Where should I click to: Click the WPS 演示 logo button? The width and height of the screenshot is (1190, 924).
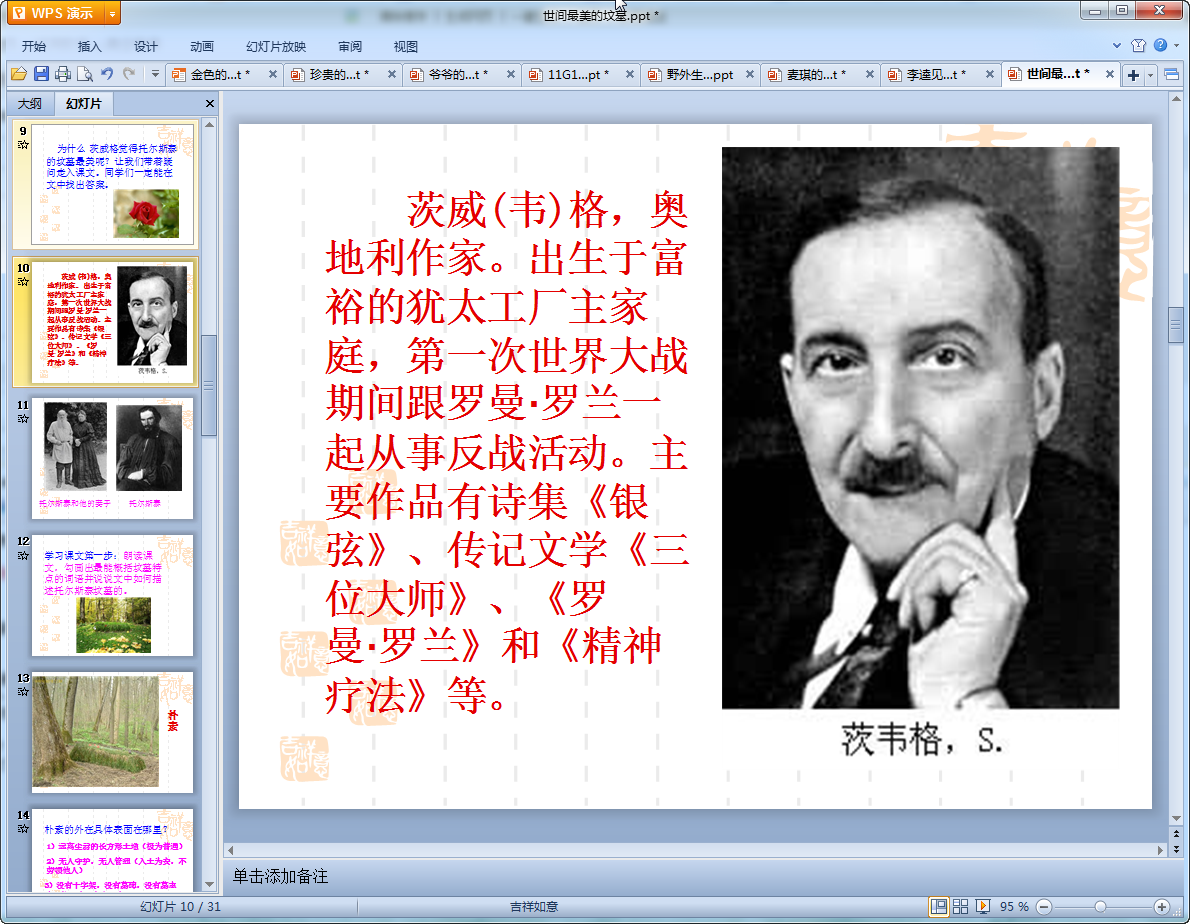point(55,14)
